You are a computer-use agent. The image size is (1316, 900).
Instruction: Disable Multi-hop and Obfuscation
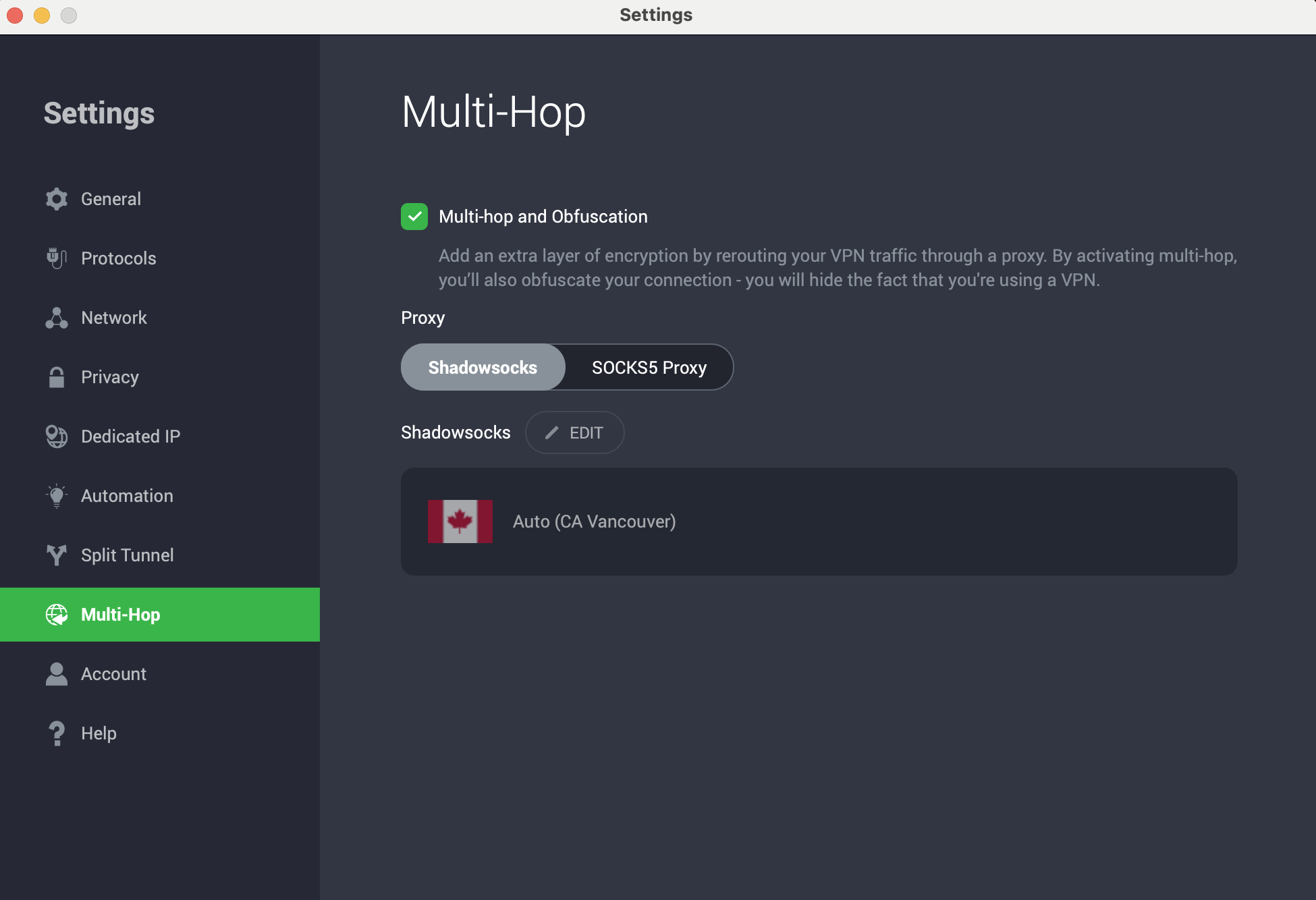[414, 217]
